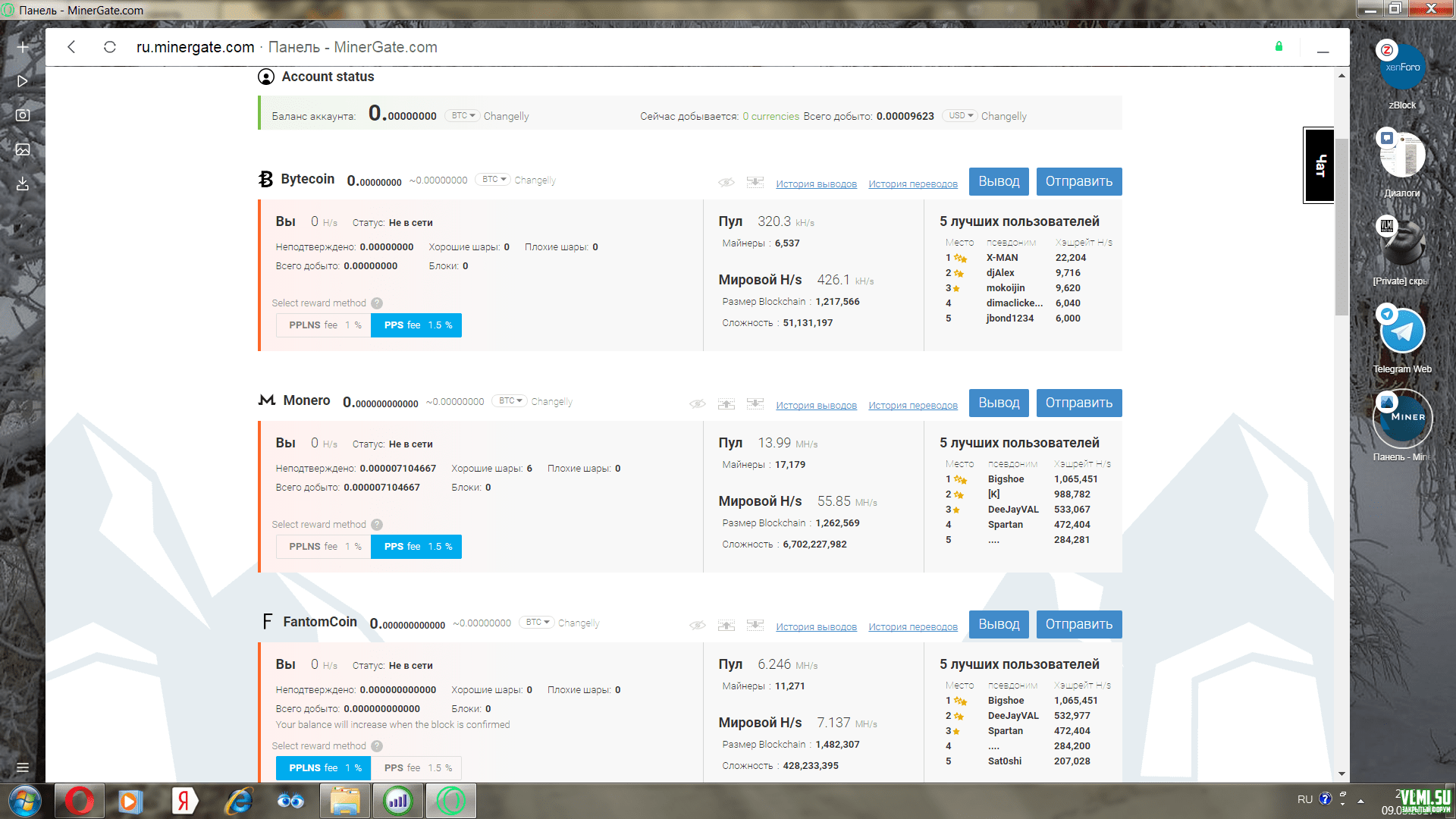1456x819 pixels.
Task: Open total mined USD currency dropdown
Action: click(x=960, y=116)
